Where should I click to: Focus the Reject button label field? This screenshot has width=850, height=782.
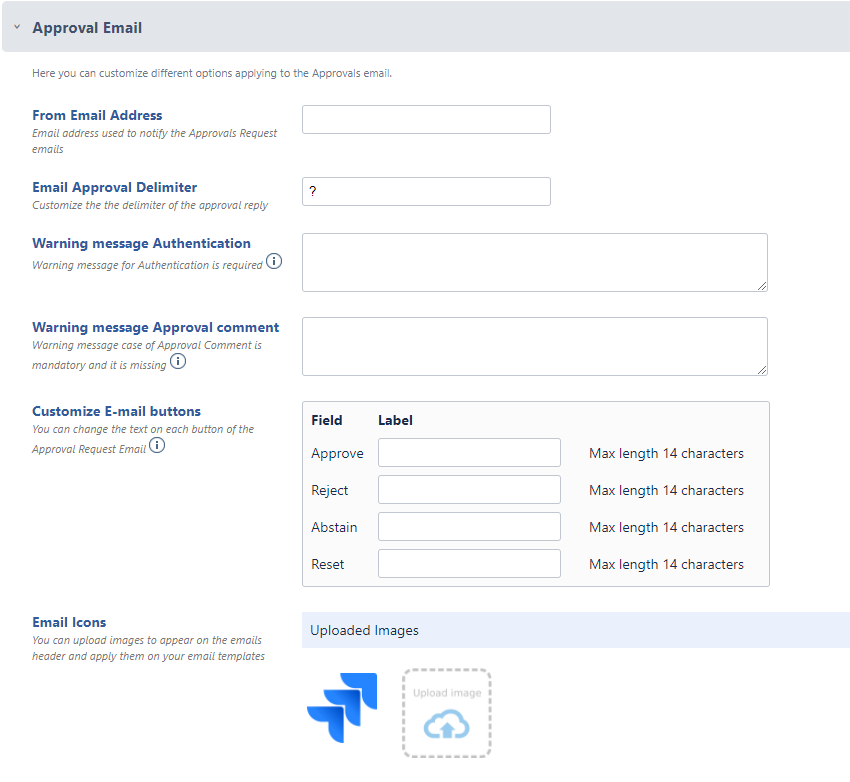[469, 490]
